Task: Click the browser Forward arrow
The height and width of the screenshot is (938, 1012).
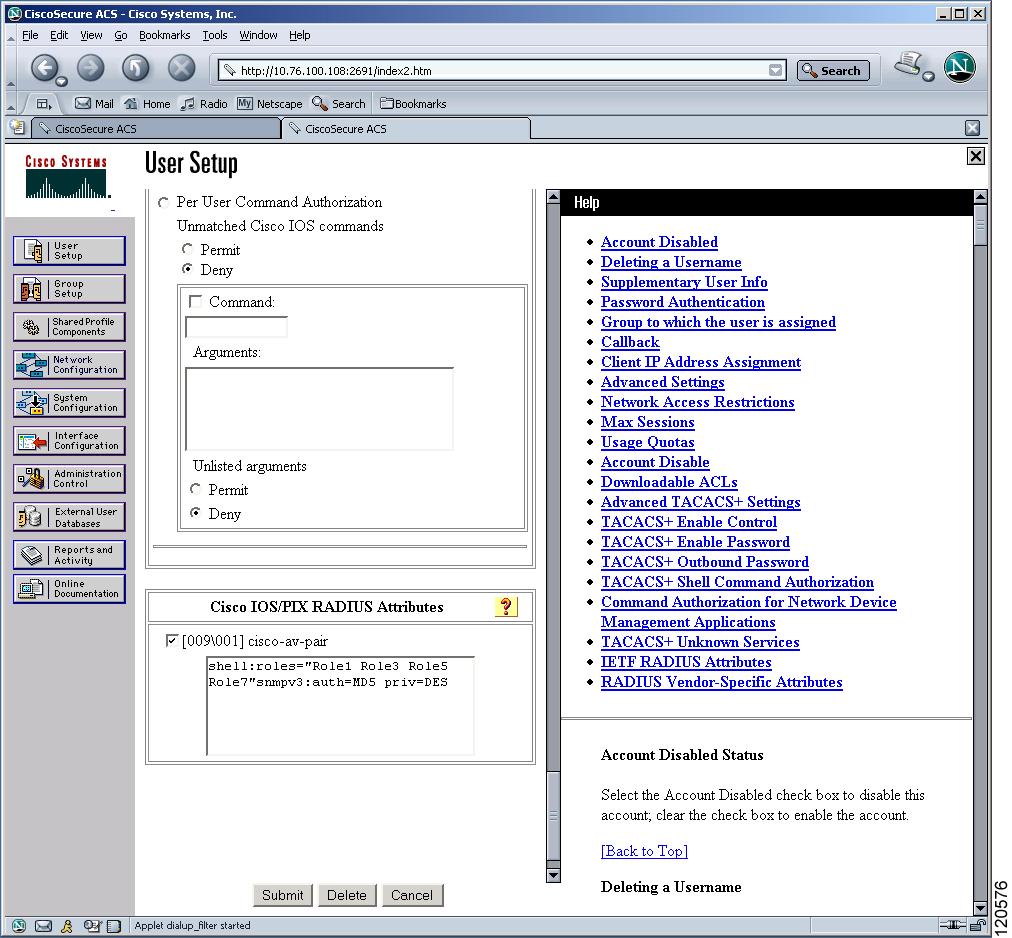Action: 90,67
